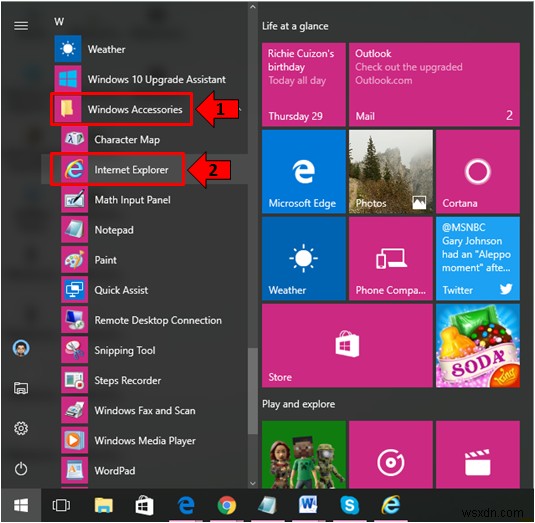The image size is (535, 523).
Task: Click the Chrome icon in the taskbar
Action: tap(227, 505)
